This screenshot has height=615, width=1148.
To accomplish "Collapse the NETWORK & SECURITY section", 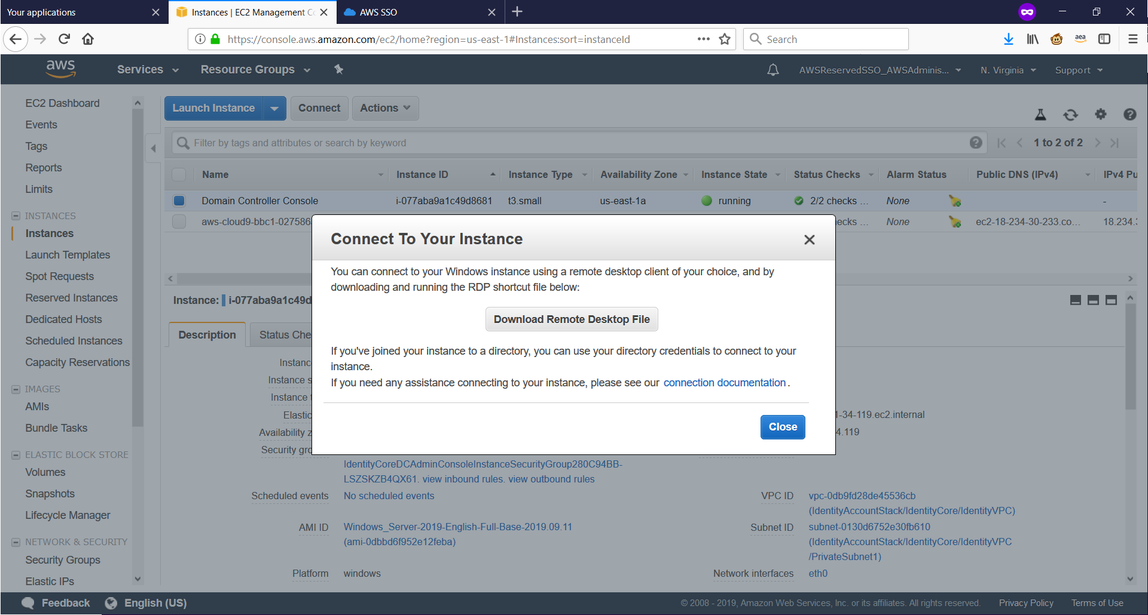I will coord(15,543).
